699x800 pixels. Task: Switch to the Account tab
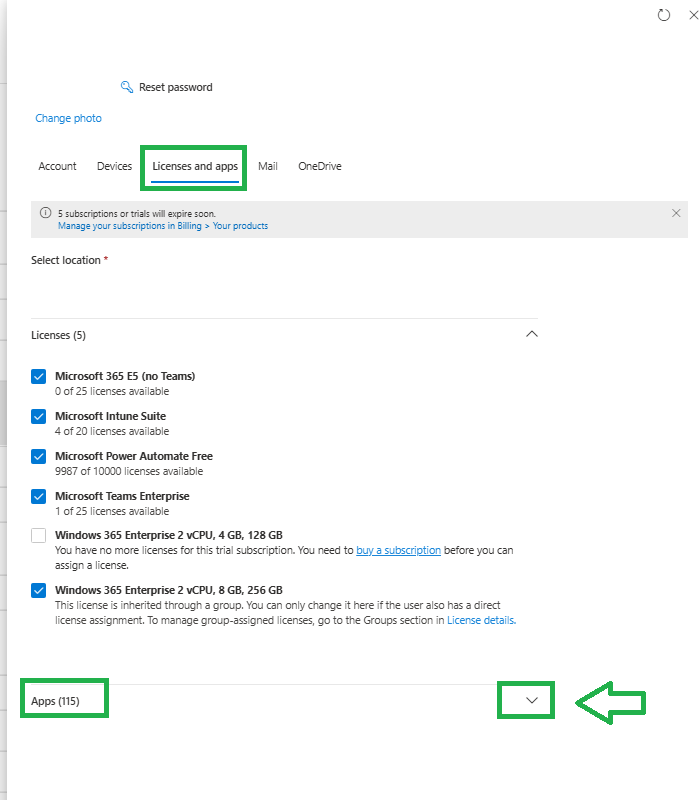tap(57, 166)
